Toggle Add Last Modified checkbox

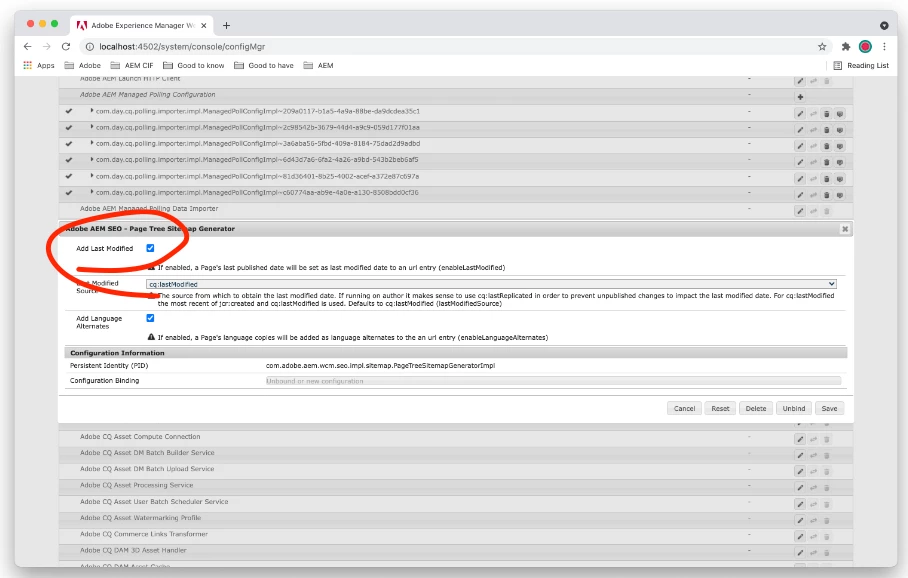click(151, 248)
